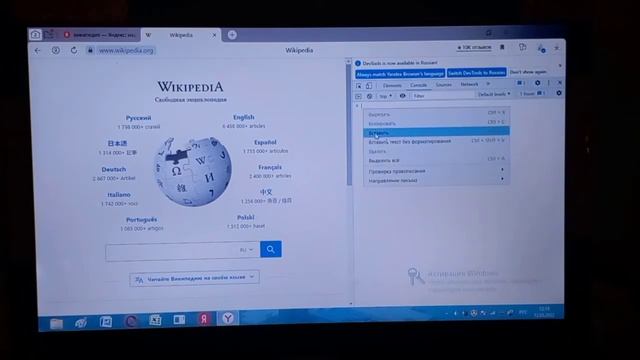Open a new browser tab with plus

(x=232, y=35)
